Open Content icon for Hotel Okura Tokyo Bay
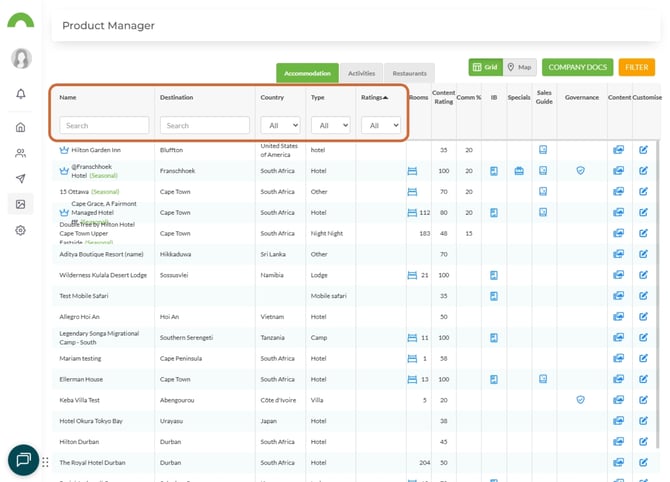The width and height of the screenshot is (670, 482). (x=618, y=421)
